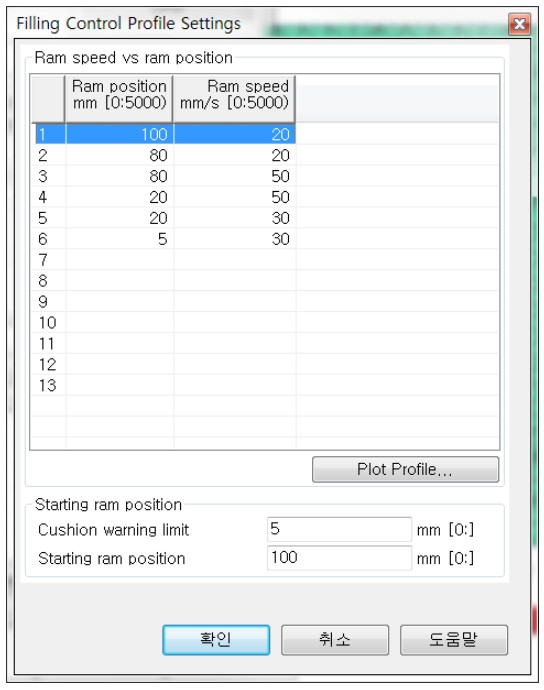Select row 13 header in the table
Image resolution: width=544 pixels, height=690 pixels.
(x=48, y=385)
